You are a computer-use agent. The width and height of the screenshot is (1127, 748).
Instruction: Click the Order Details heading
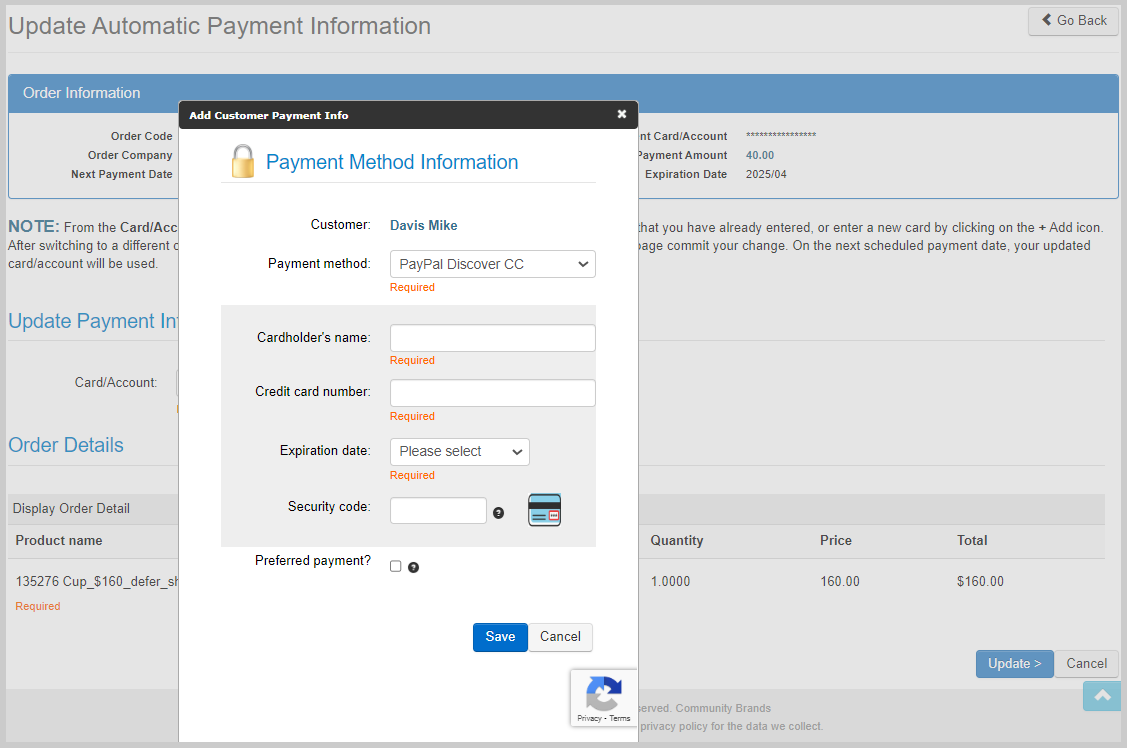click(66, 445)
